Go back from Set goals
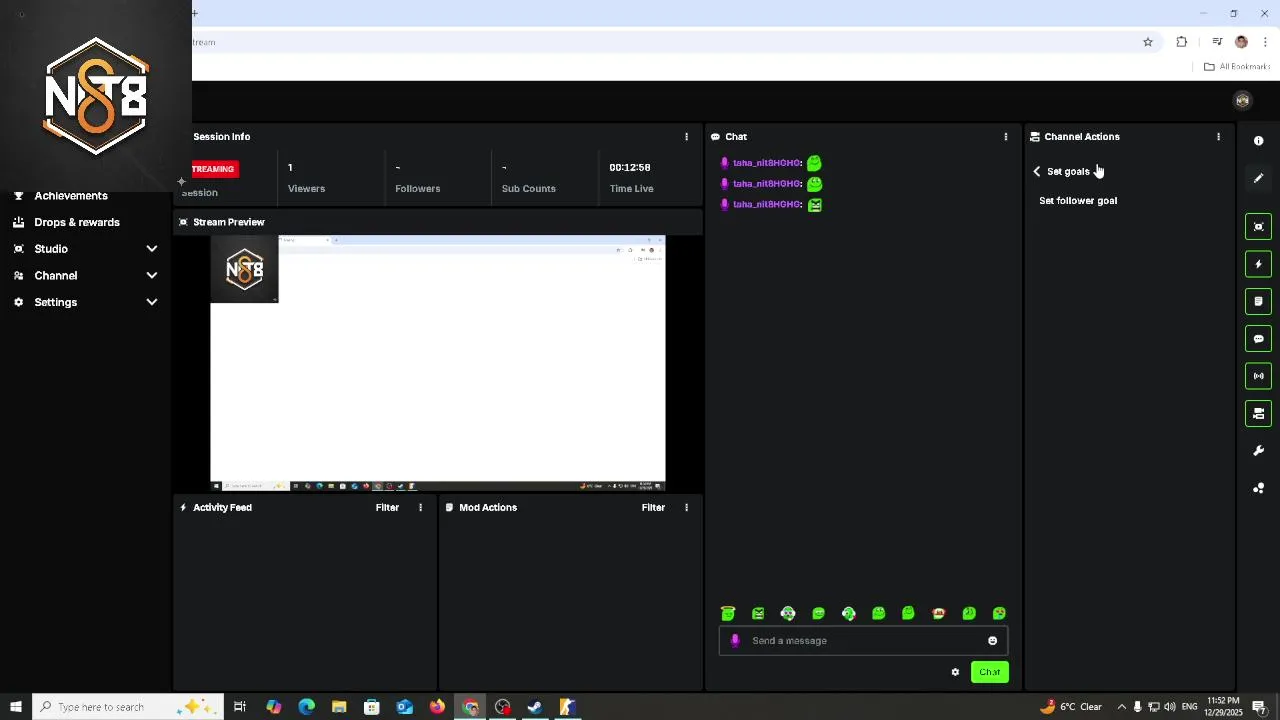 coord(1037,171)
